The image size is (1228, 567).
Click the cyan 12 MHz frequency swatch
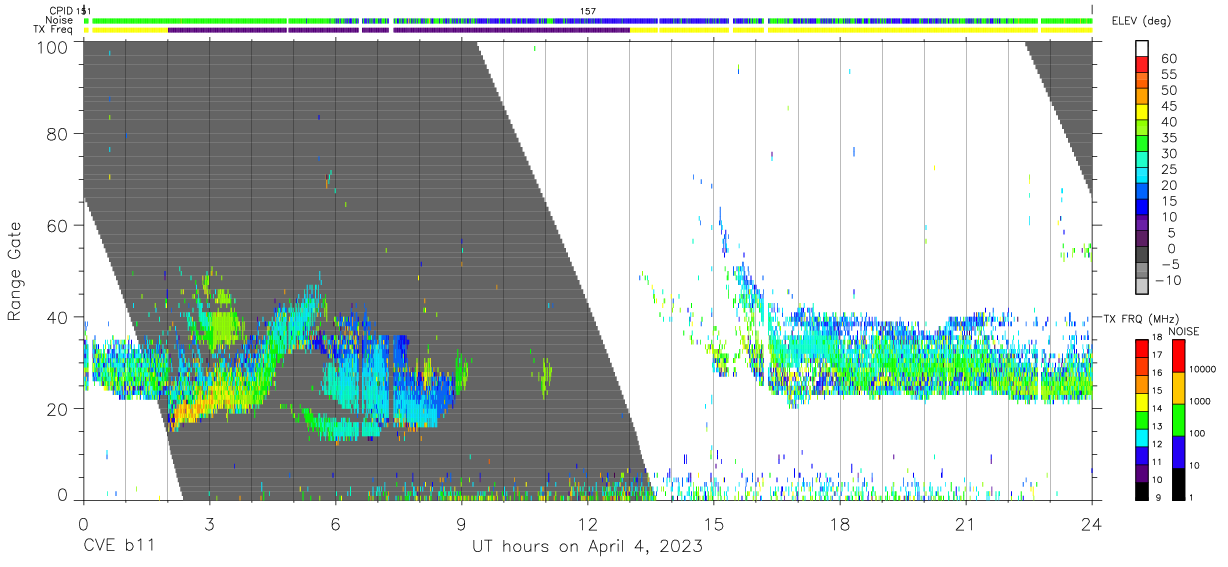tap(1142, 438)
